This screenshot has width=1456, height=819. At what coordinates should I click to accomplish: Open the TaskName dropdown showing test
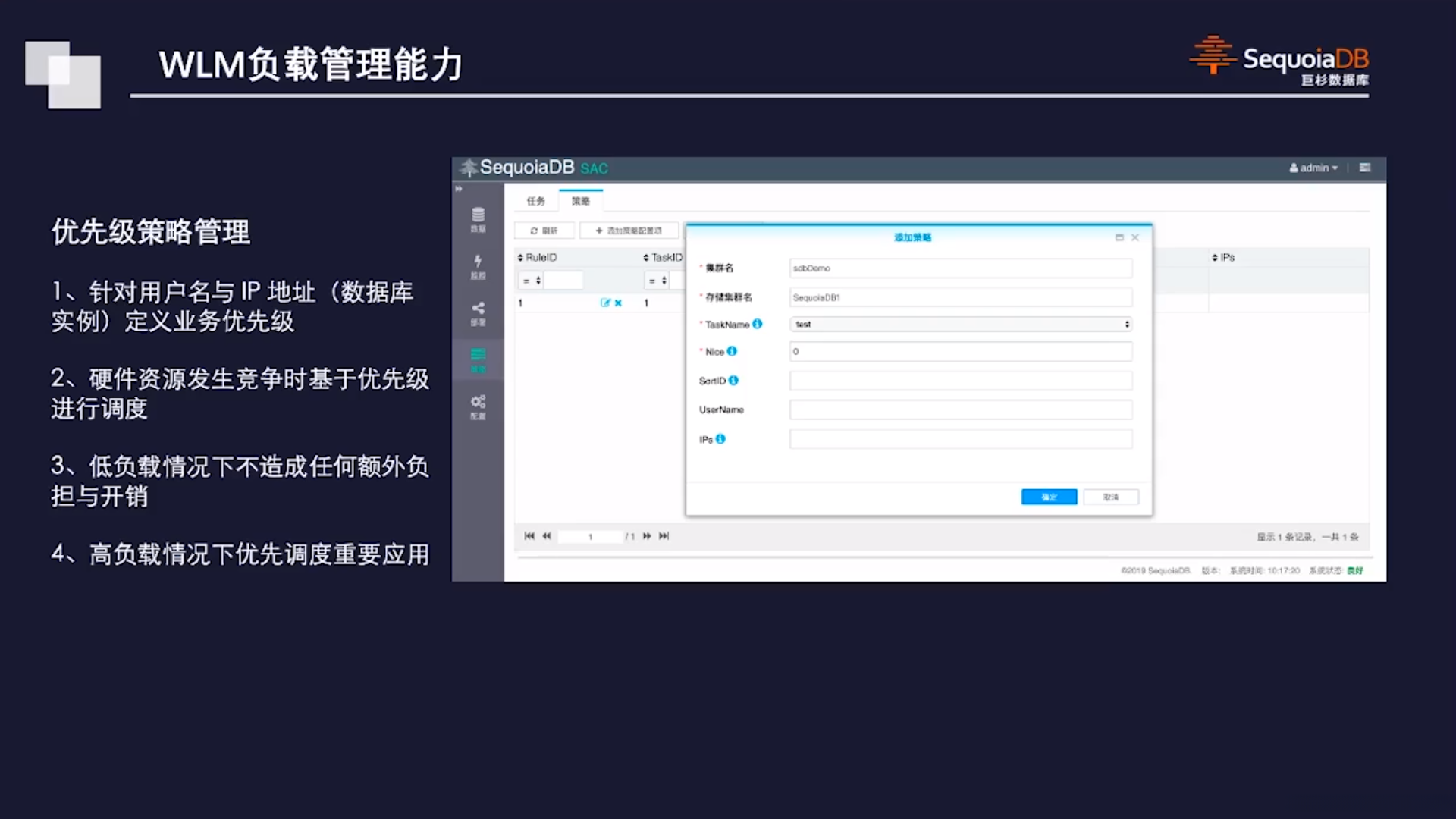click(x=959, y=324)
